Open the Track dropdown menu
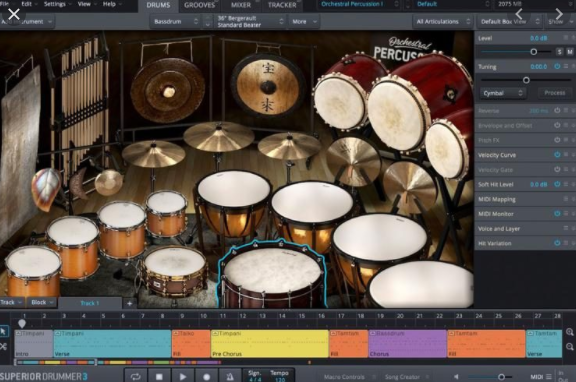This screenshot has height=382, width=576. coord(12,303)
